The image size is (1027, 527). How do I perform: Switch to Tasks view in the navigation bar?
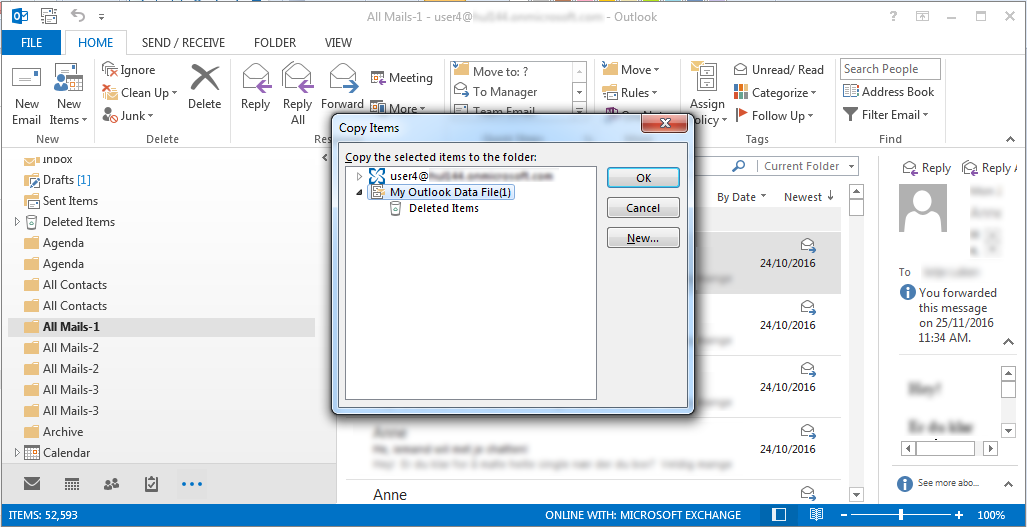tap(151, 484)
